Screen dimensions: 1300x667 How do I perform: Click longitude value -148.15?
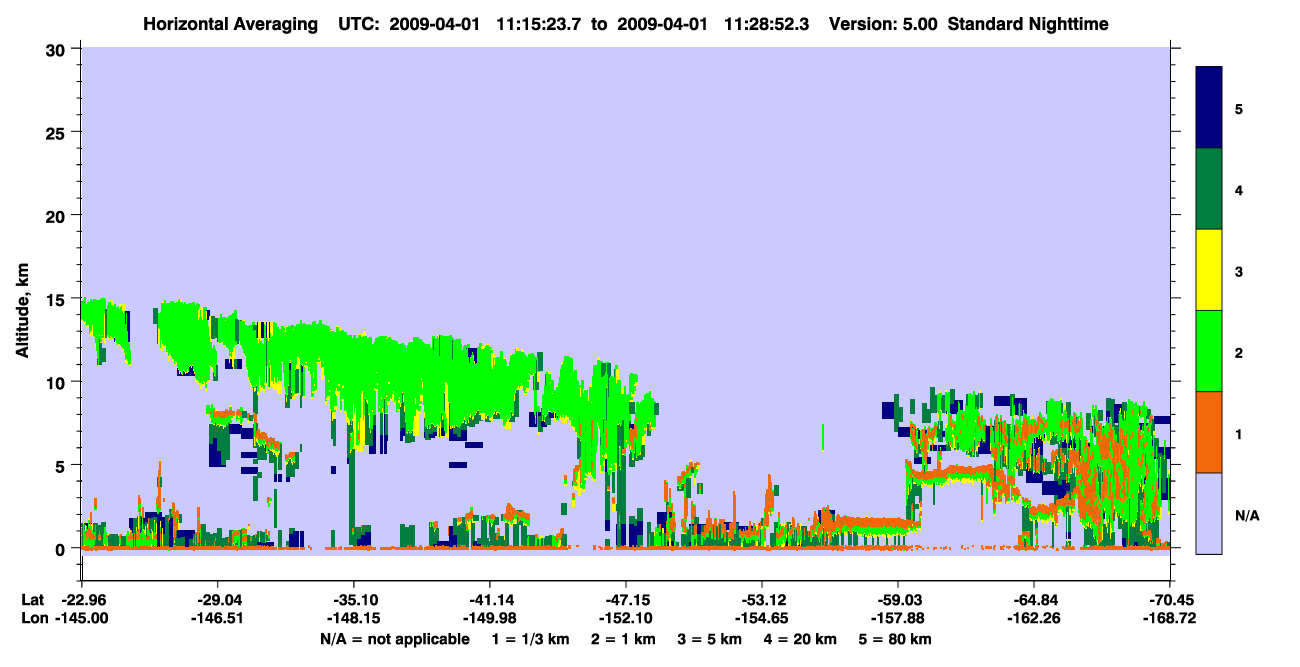pos(353,619)
